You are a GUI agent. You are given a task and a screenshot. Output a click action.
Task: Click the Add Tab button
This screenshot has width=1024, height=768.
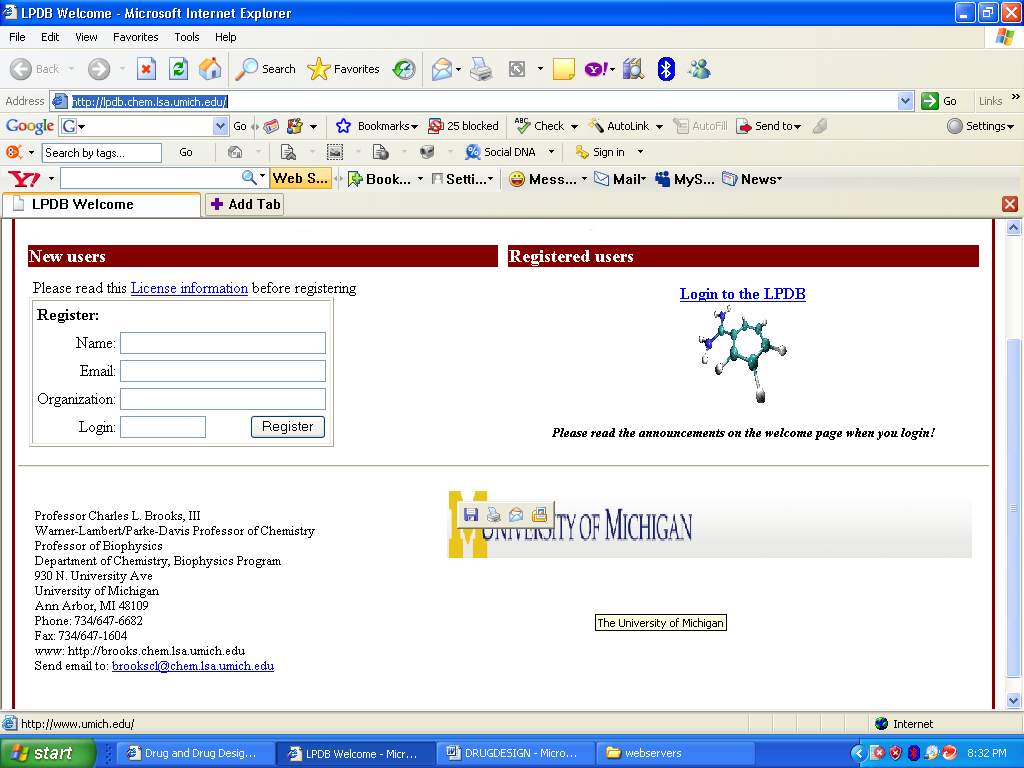pos(245,204)
